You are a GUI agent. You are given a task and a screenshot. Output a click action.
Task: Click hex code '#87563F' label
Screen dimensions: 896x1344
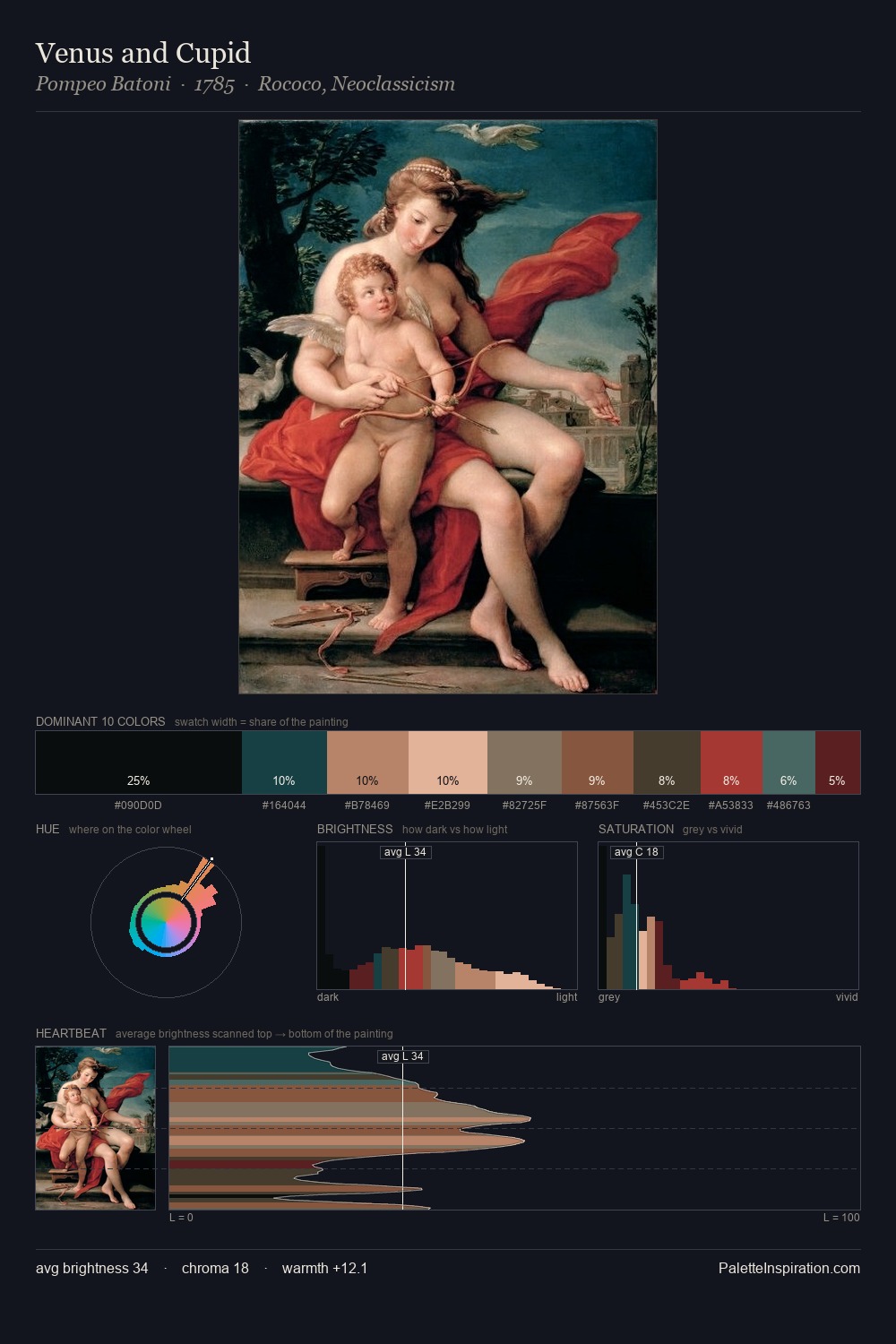point(597,806)
